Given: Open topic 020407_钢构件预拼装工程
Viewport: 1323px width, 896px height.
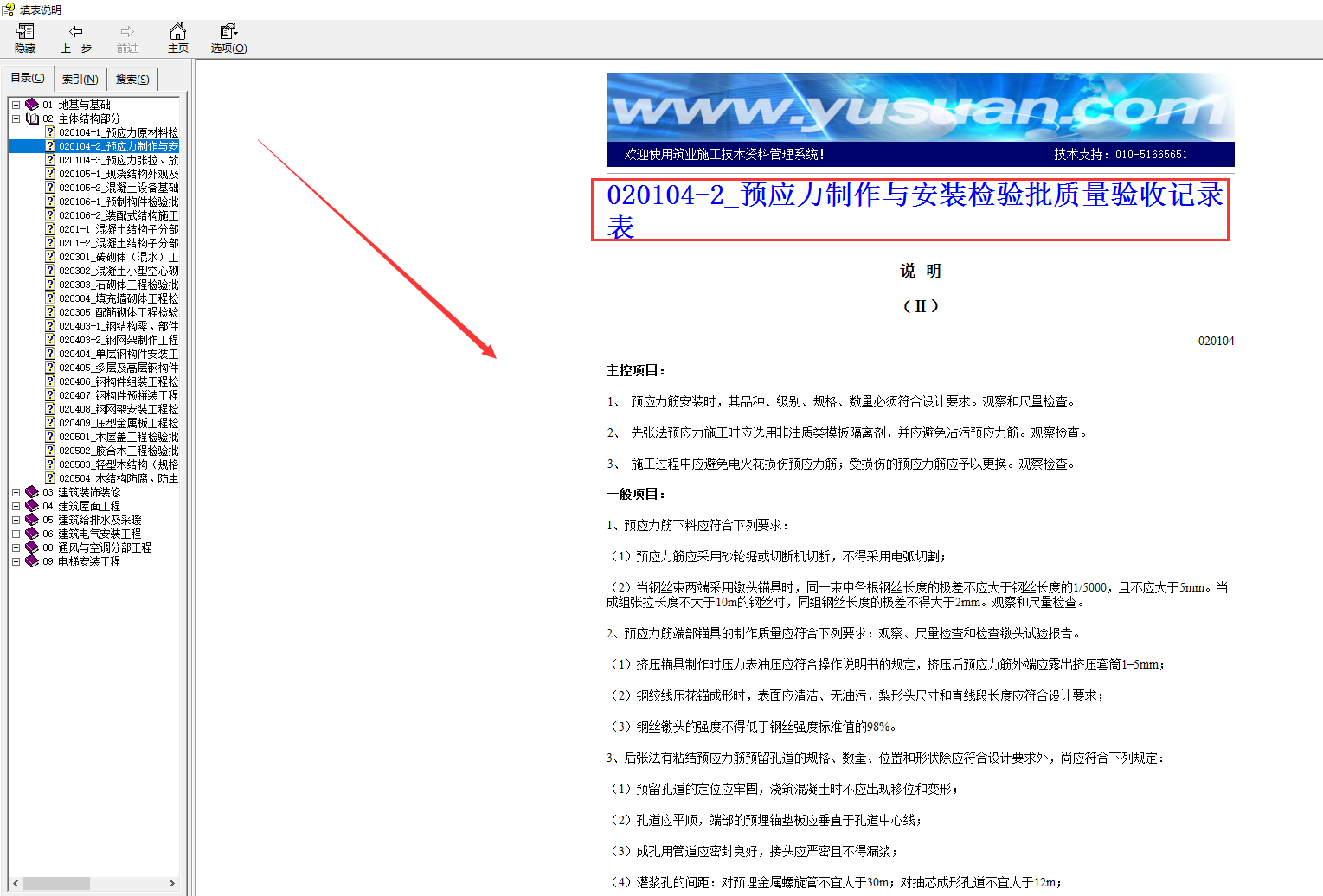Looking at the screenshot, I should [119, 395].
